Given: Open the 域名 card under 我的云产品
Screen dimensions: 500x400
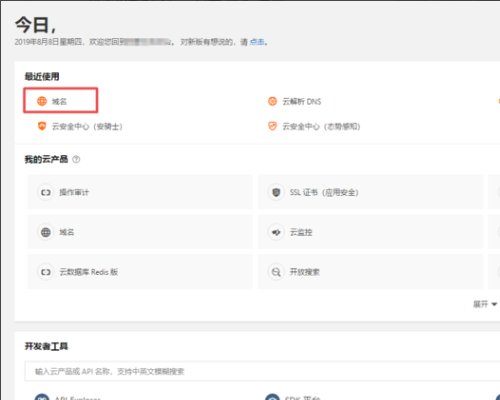Looking at the screenshot, I should pyautogui.click(x=140, y=232).
